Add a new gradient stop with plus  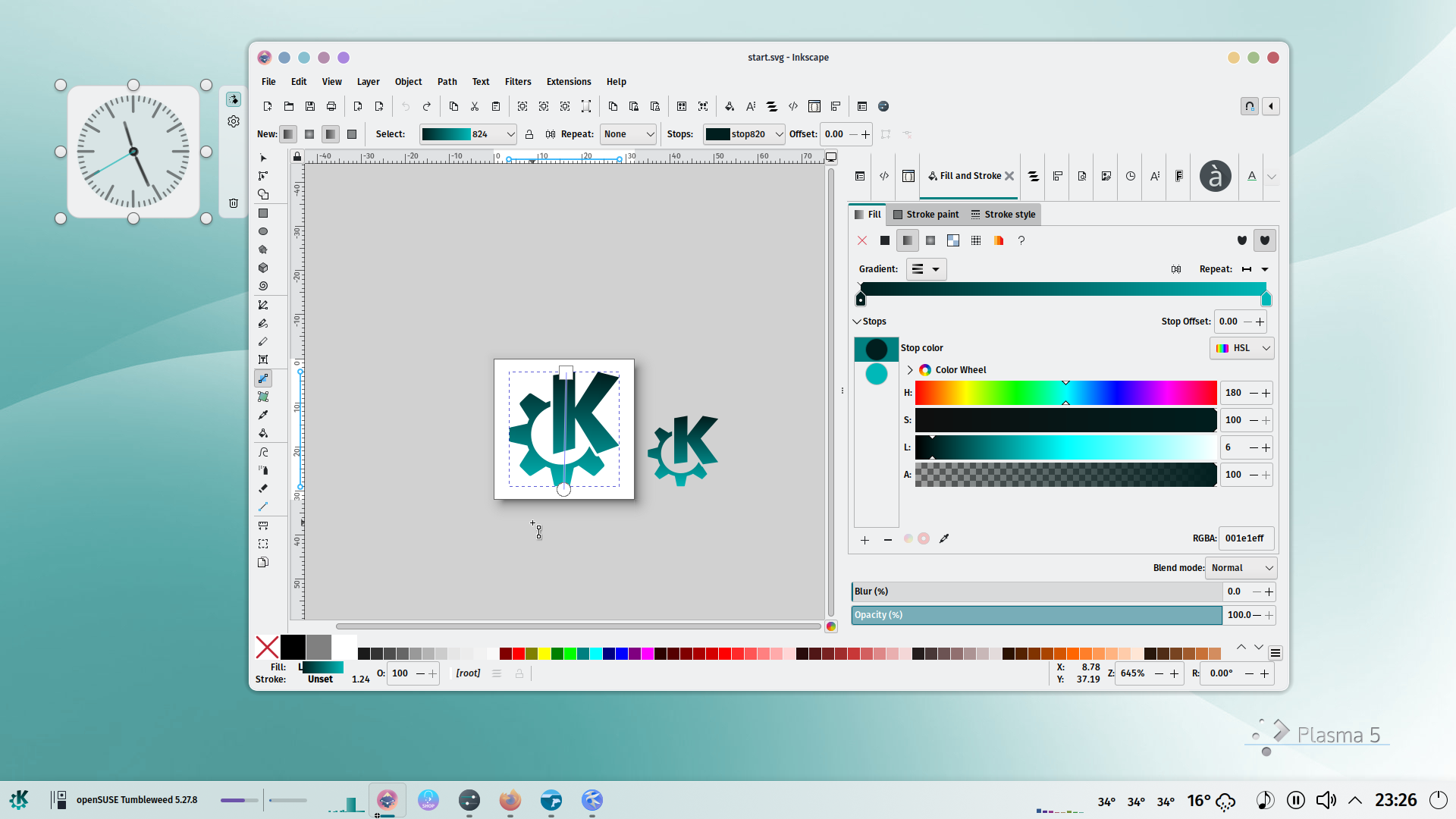tap(864, 540)
